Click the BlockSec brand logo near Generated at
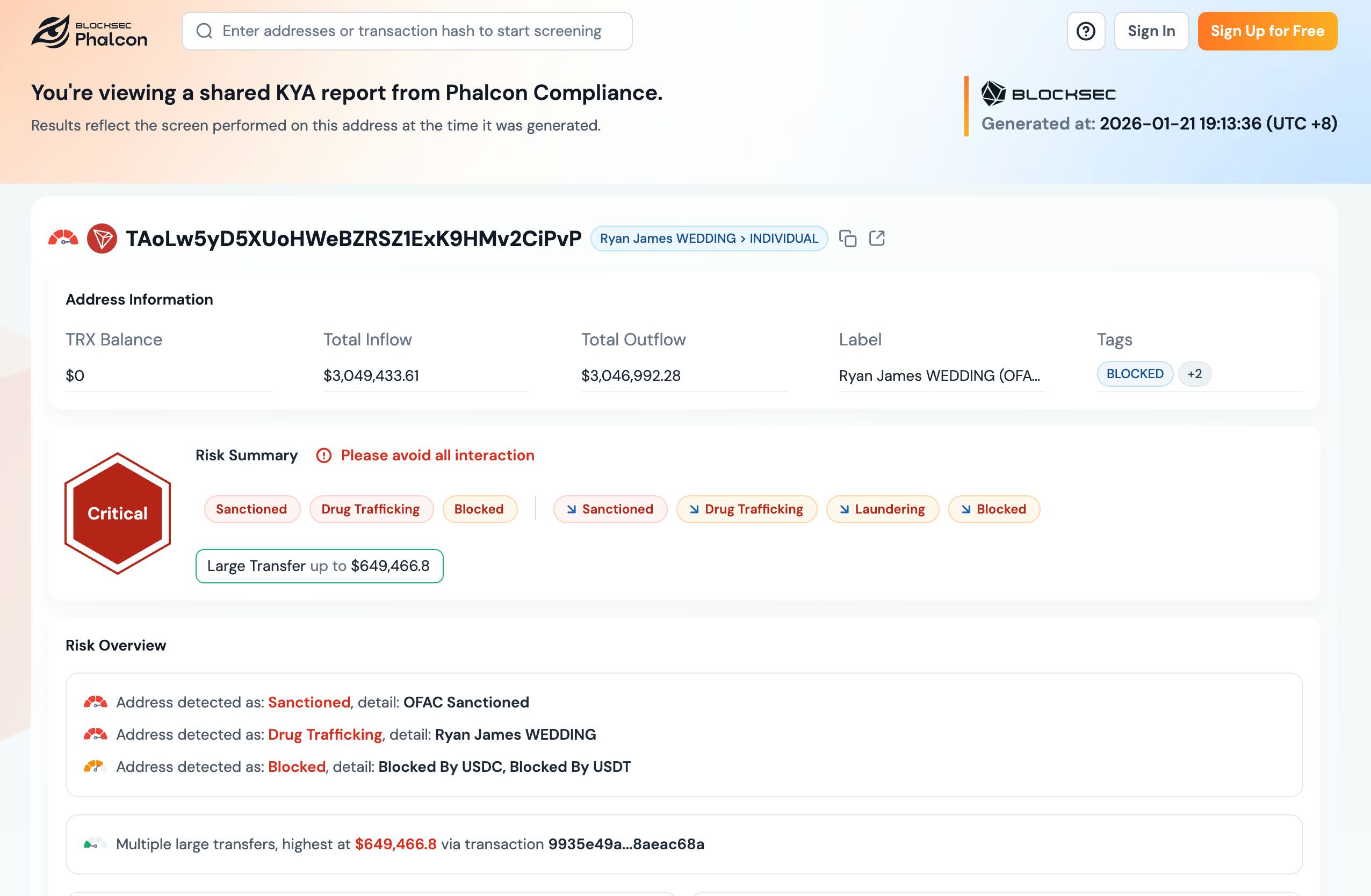1371x896 pixels. [1049, 94]
